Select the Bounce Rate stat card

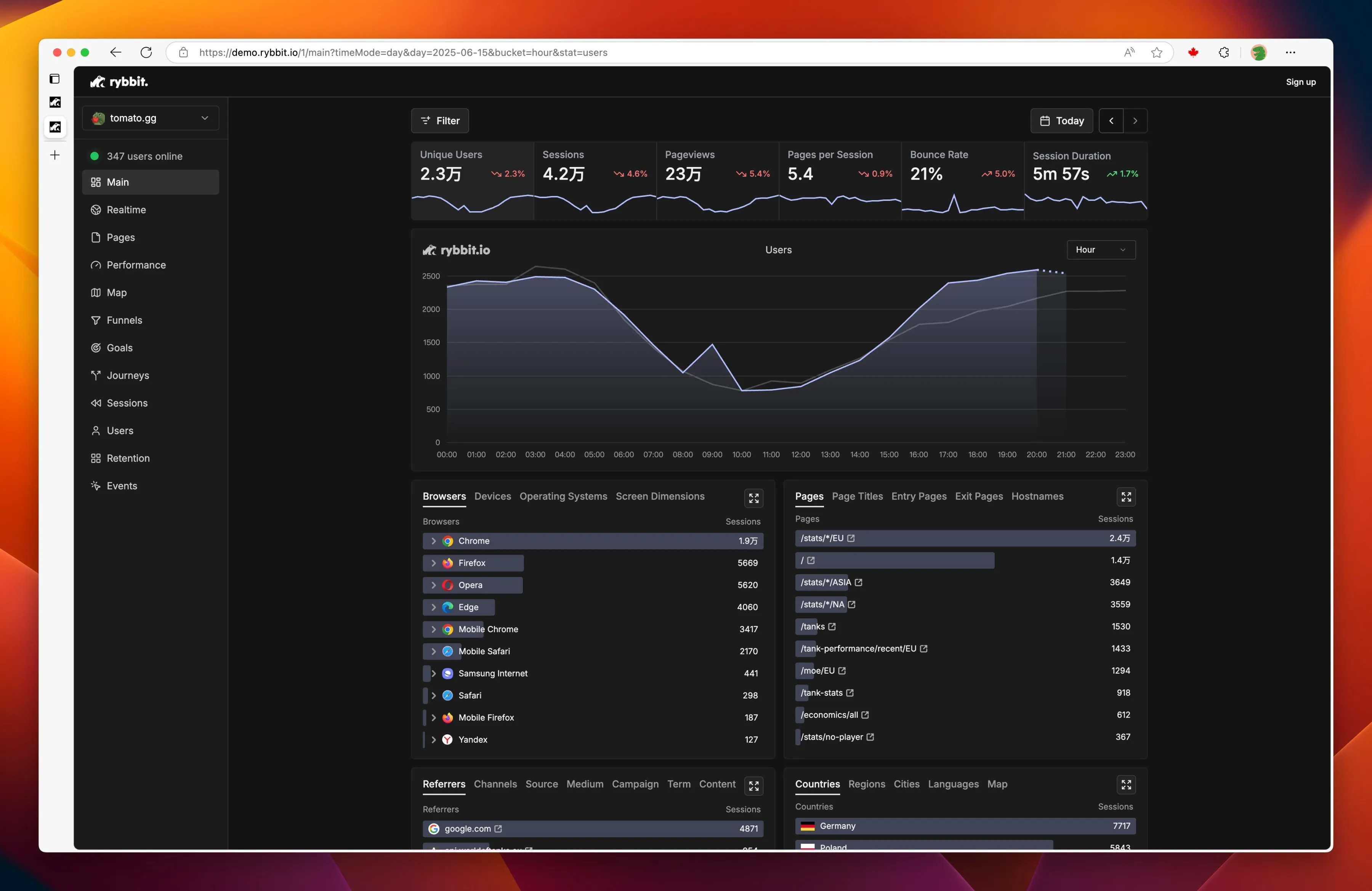[962, 180]
